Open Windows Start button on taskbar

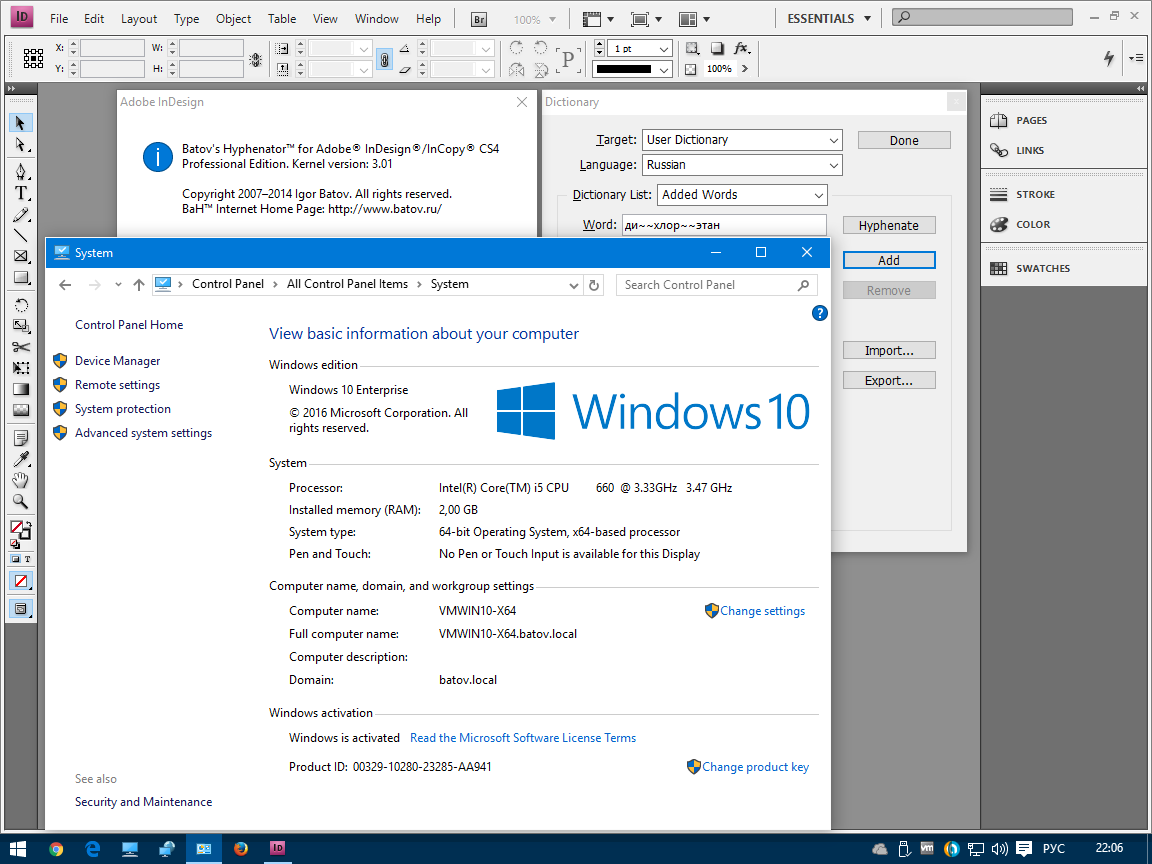click(x=18, y=849)
